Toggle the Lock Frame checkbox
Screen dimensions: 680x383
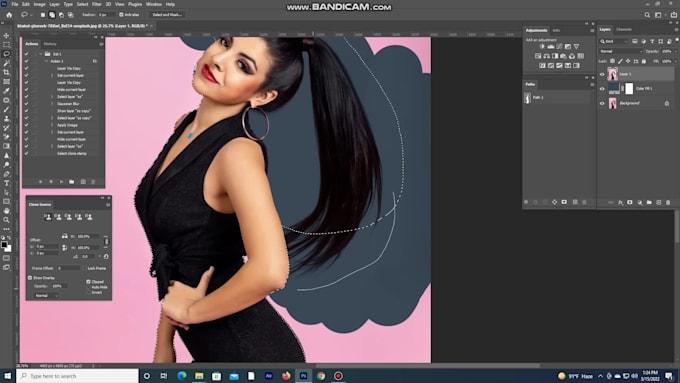pos(85,268)
